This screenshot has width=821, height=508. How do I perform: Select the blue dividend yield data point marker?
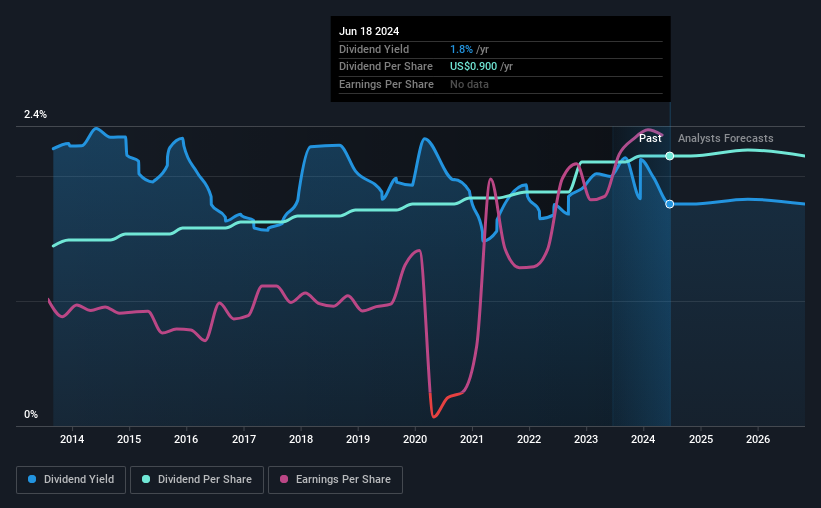tap(670, 204)
